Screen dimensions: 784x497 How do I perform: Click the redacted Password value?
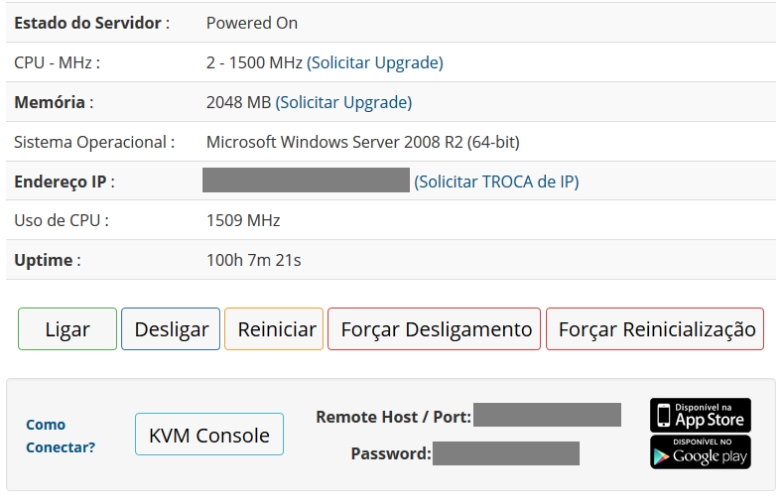point(506,455)
